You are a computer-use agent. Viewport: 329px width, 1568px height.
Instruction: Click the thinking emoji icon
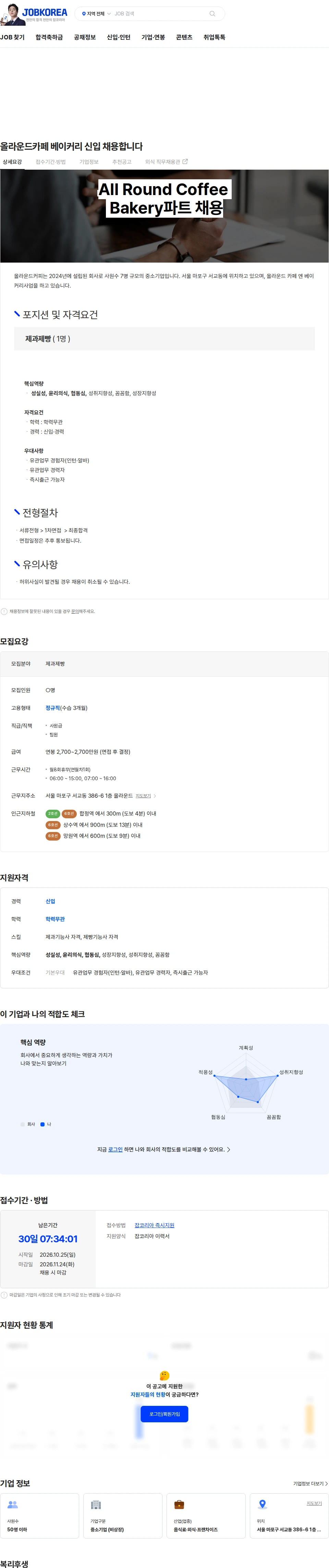point(164,1376)
